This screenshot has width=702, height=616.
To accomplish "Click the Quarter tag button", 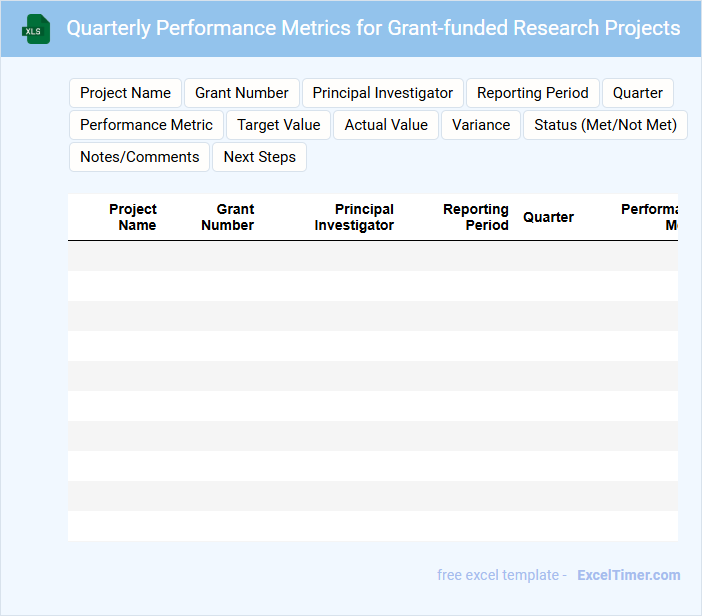I will click(x=638, y=93).
